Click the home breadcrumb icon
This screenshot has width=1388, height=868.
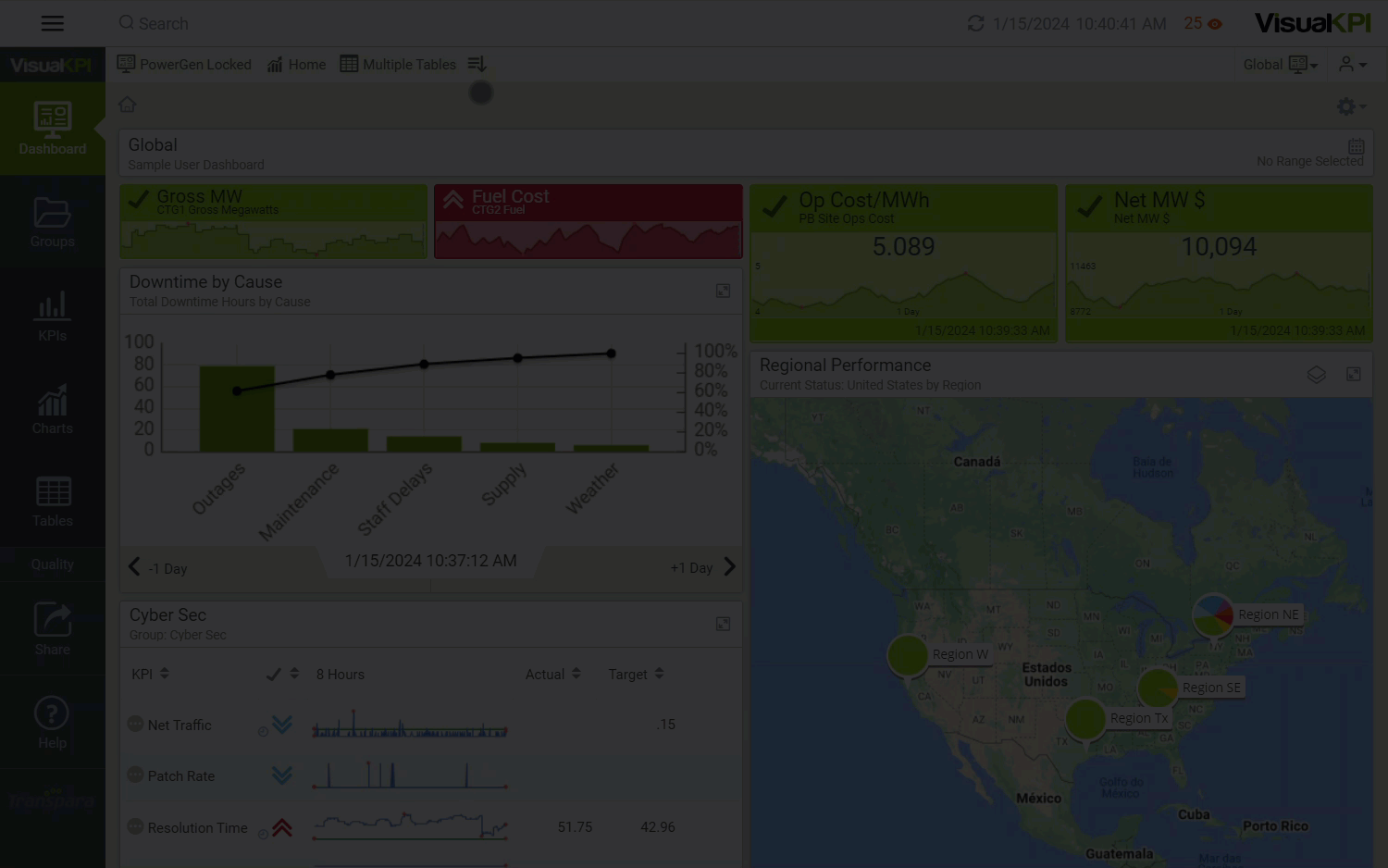(128, 105)
